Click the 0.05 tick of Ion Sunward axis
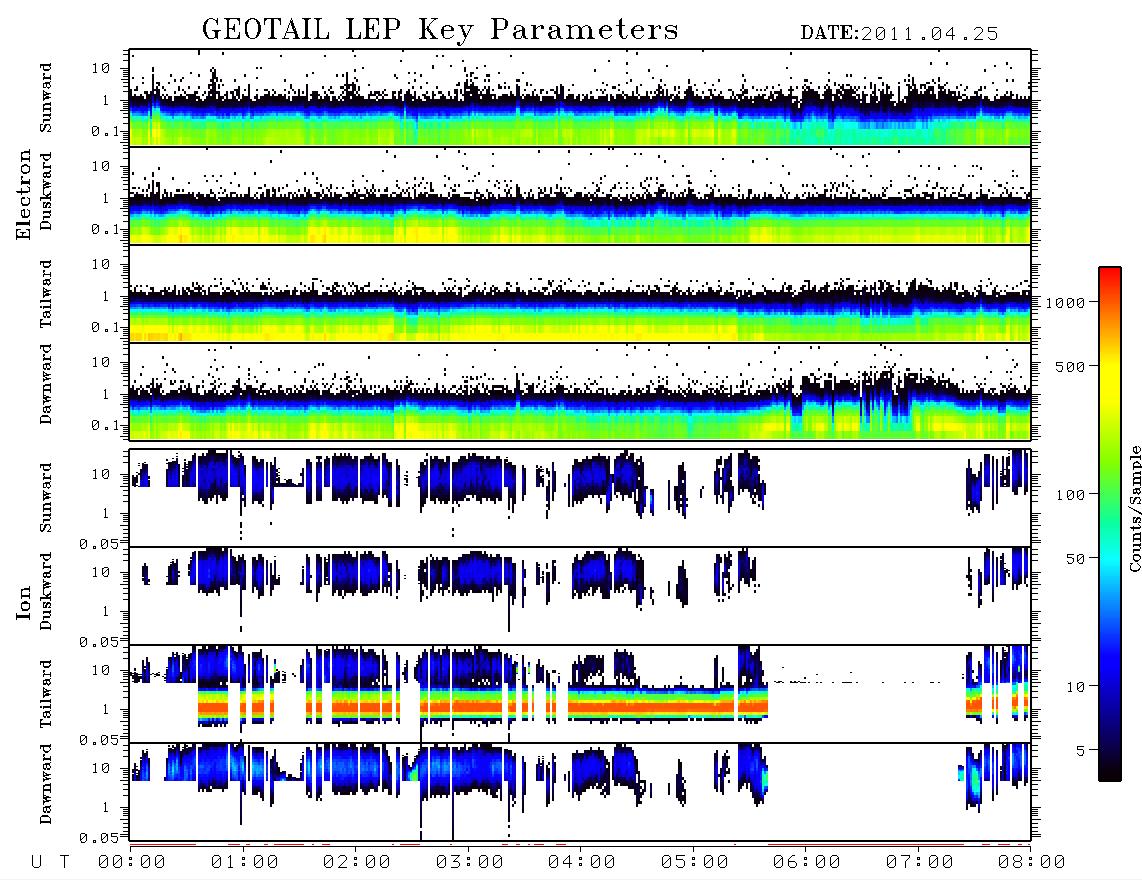 [99, 543]
